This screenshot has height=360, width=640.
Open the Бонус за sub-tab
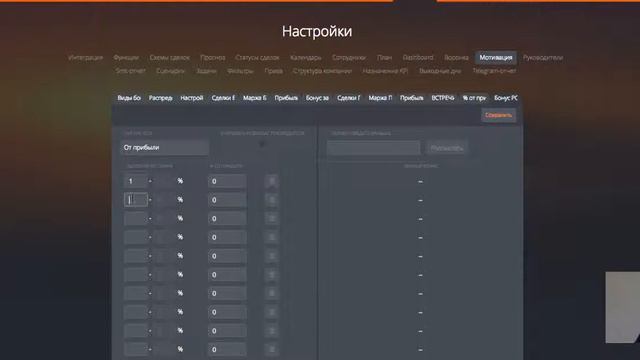tap(318, 98)
